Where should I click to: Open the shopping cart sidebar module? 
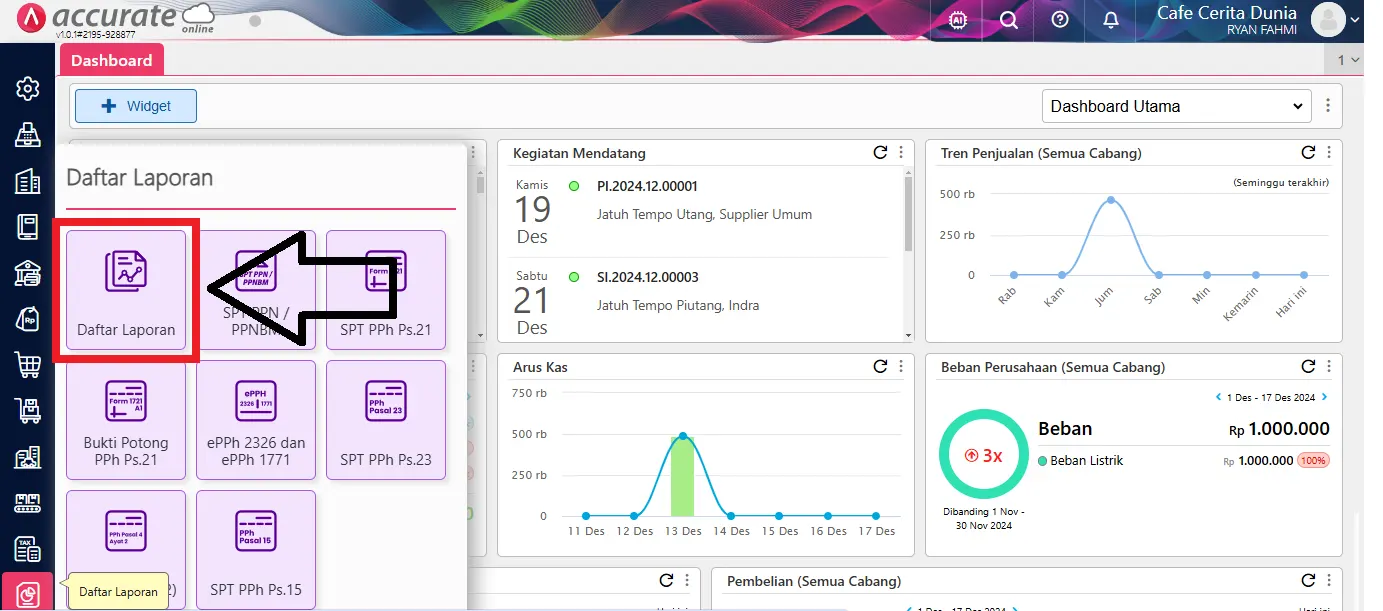pos(27,365)
